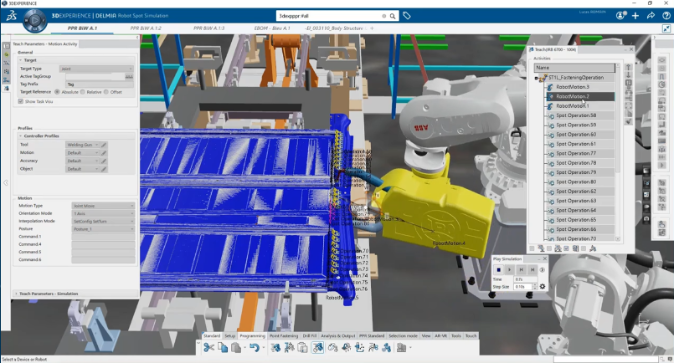Select the Offset target reference radio

point(106,92)
